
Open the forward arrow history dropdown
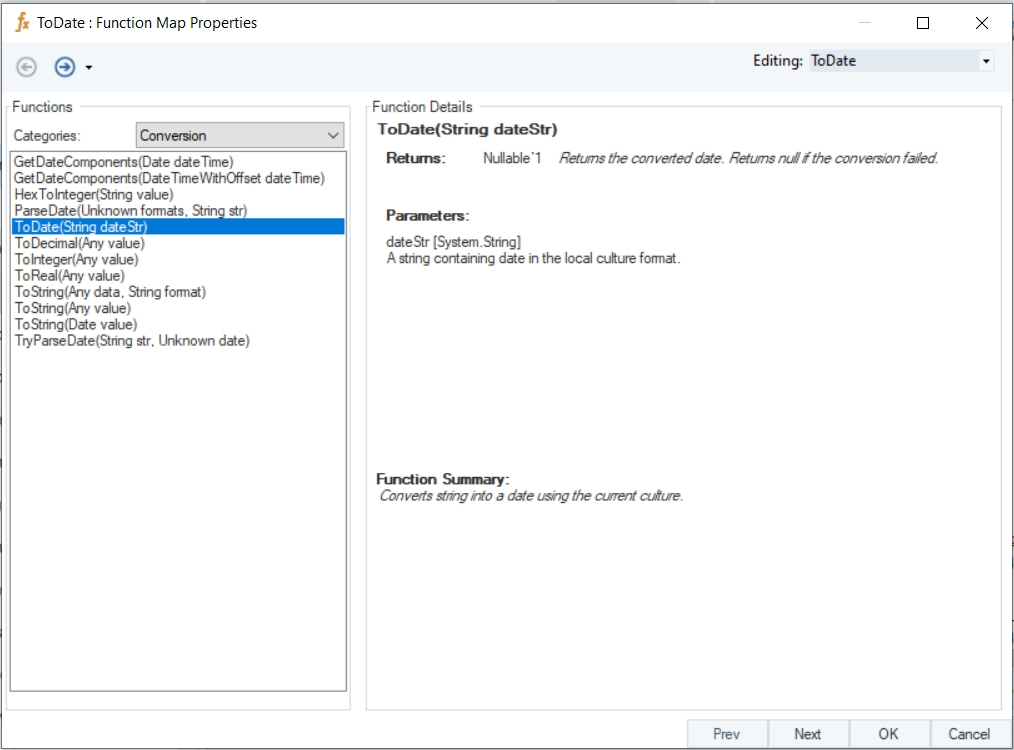pyautogui.click(x=89, y=68)
